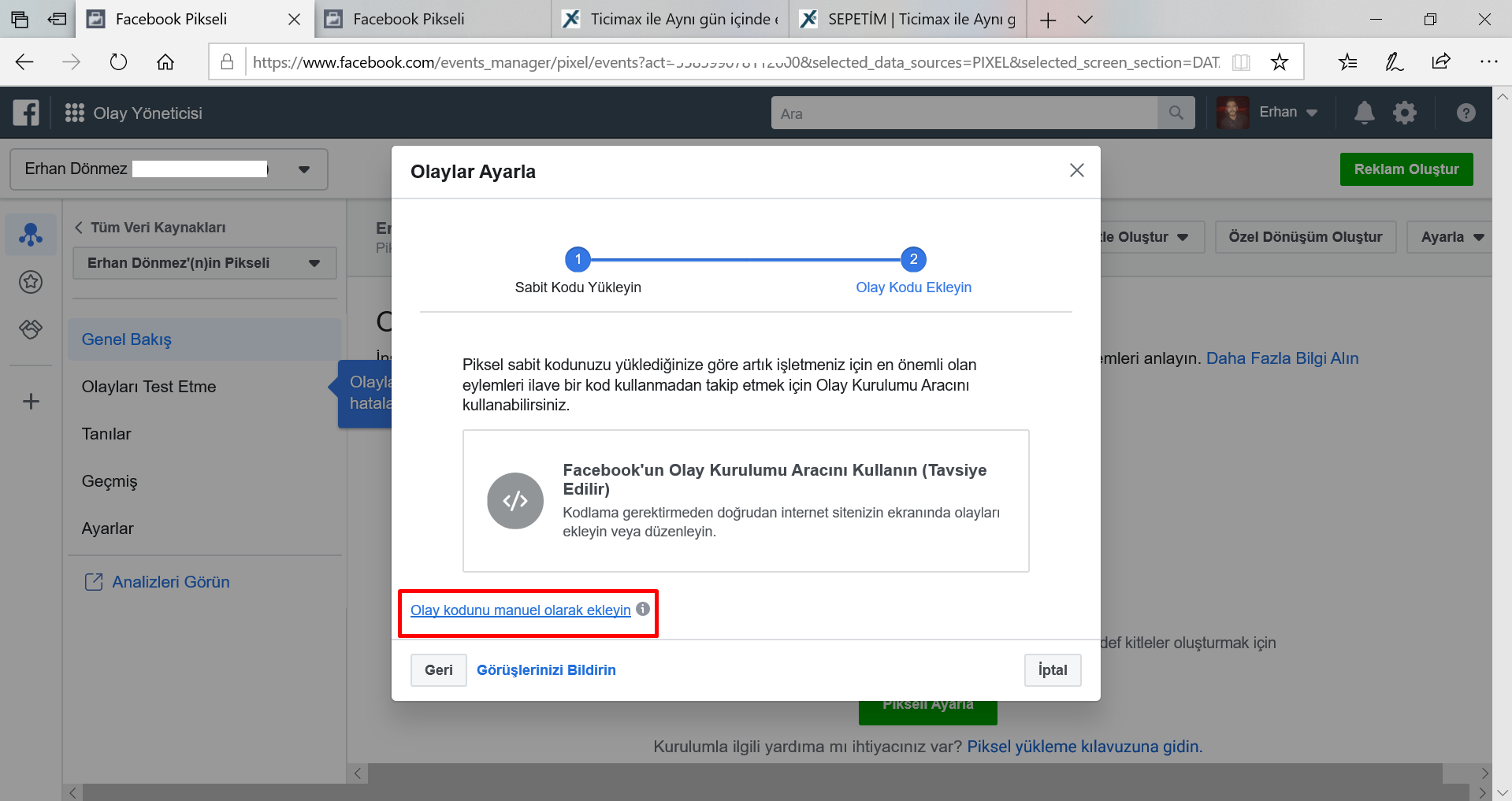
Task: Open a new browser tab
Action: coord(1048,20)
